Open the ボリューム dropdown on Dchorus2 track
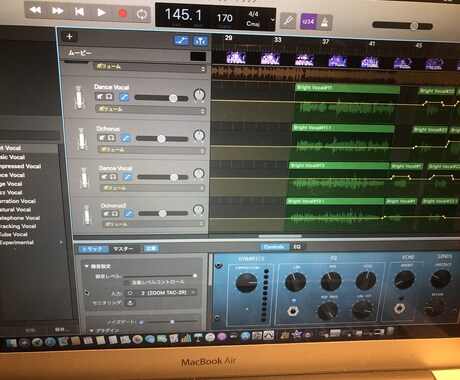The image size is (460, 380). tap(153, 224)
